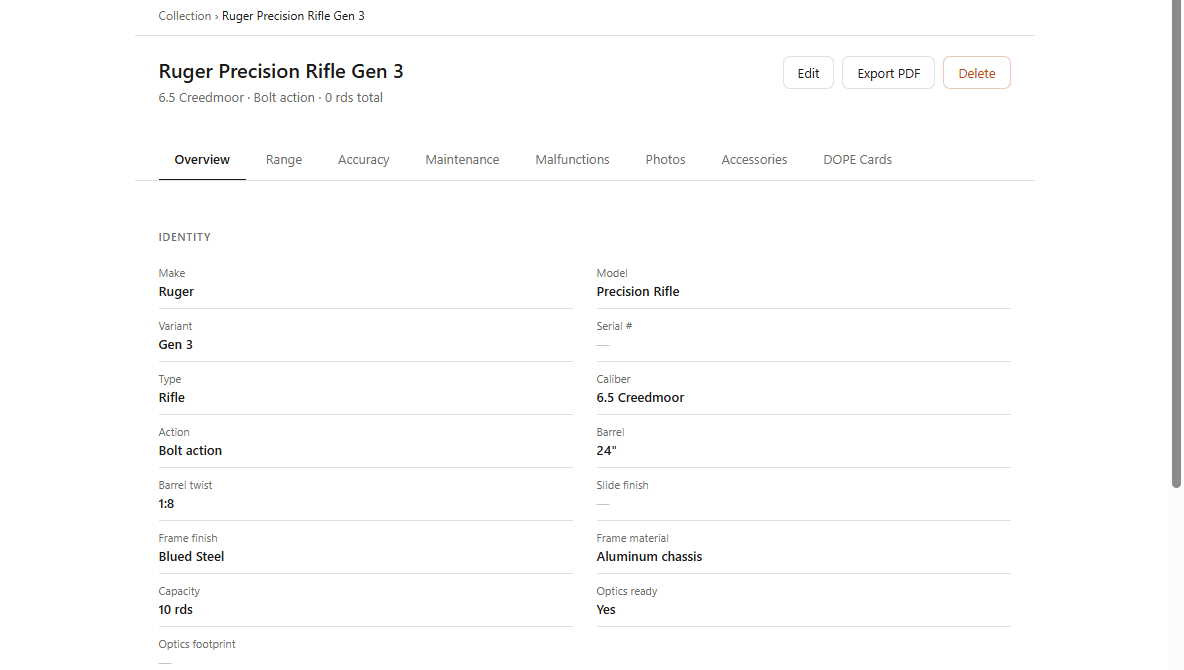Click the Frame material value 'Aluminum chassis'

tap(649, 556)
